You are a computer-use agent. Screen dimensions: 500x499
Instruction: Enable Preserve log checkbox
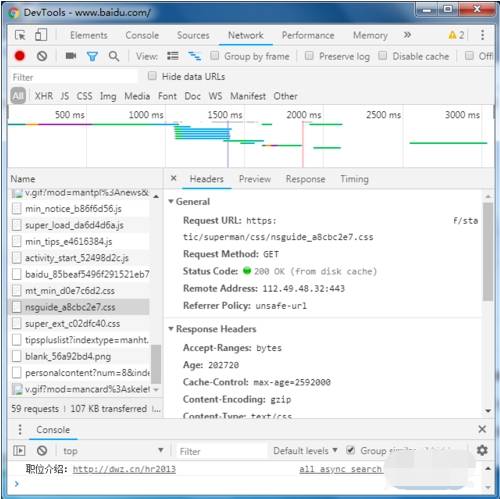coord(309,55)
